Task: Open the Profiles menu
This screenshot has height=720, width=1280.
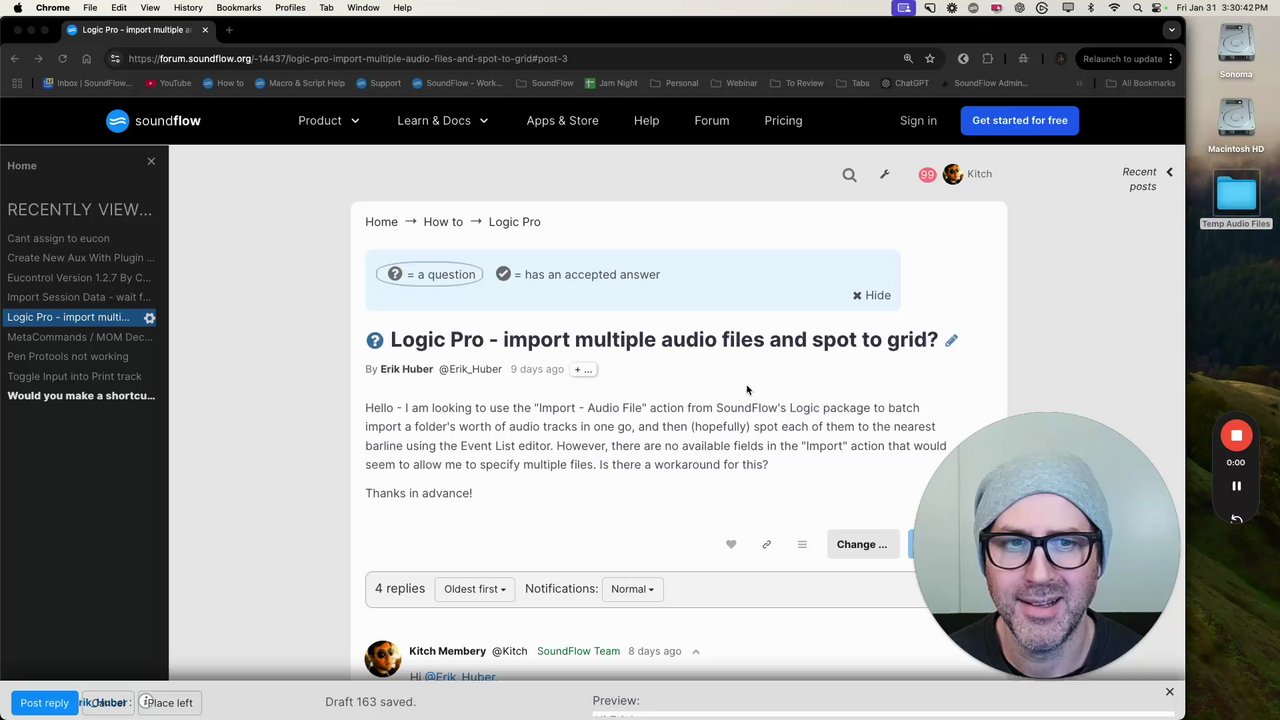Action: (x=290, y=8)
